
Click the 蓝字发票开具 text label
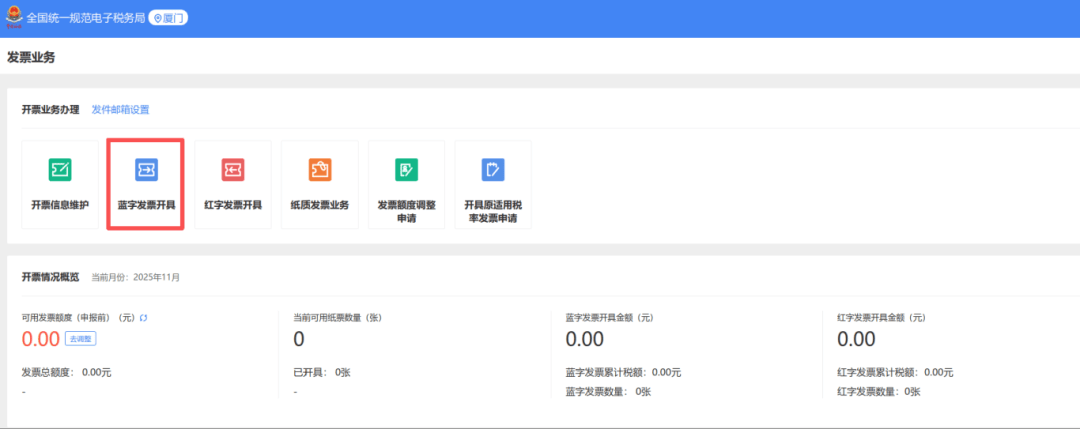tap(146, 205)
